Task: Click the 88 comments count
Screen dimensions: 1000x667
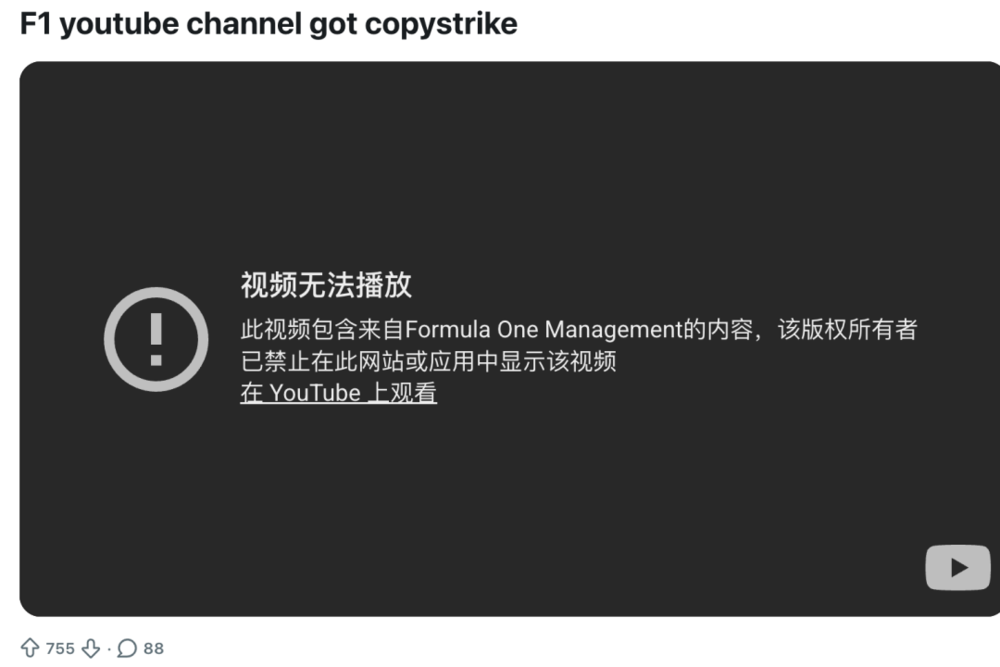Action: (153, 649)
